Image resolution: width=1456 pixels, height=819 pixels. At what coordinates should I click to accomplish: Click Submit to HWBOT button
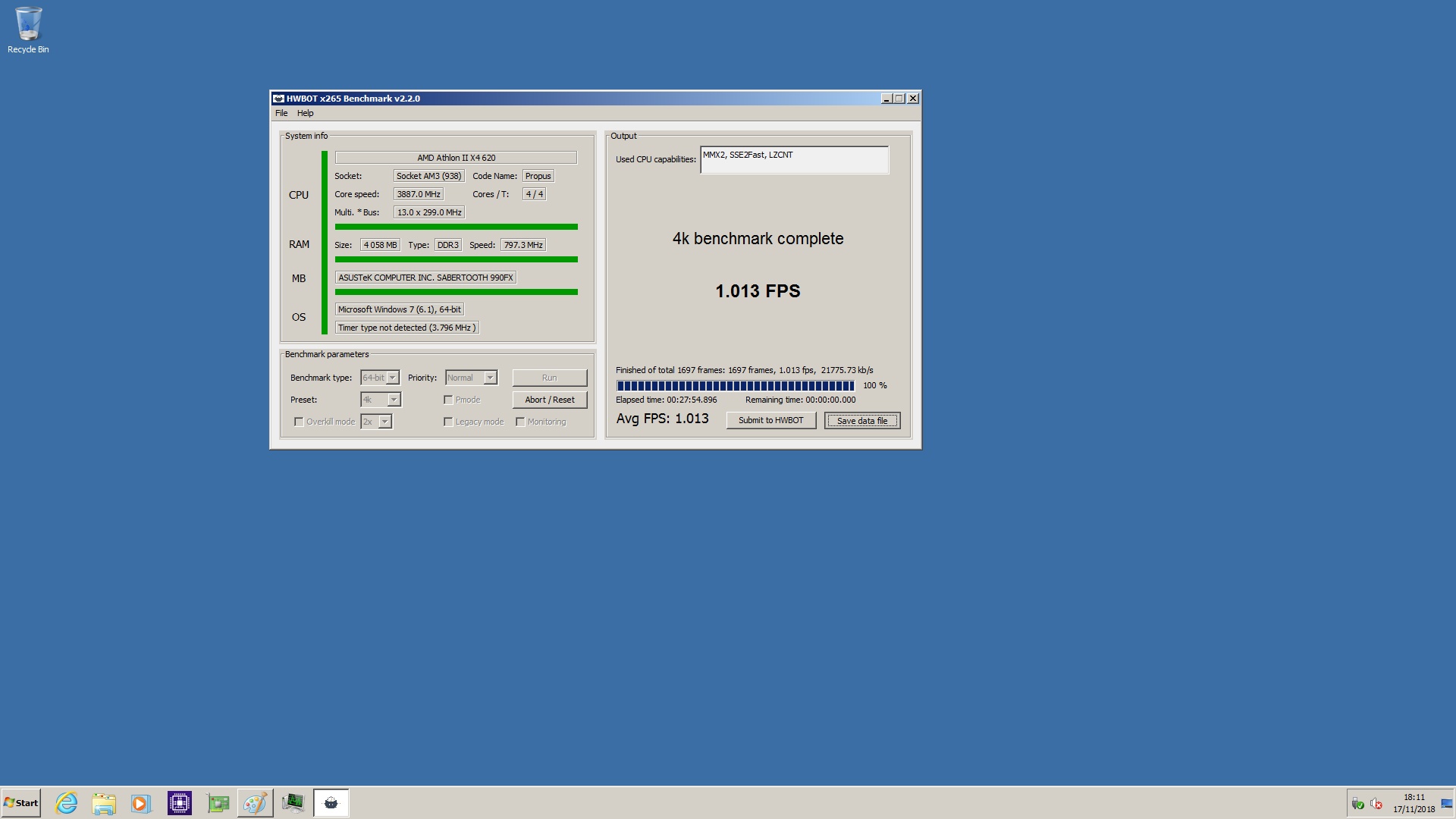771,420
